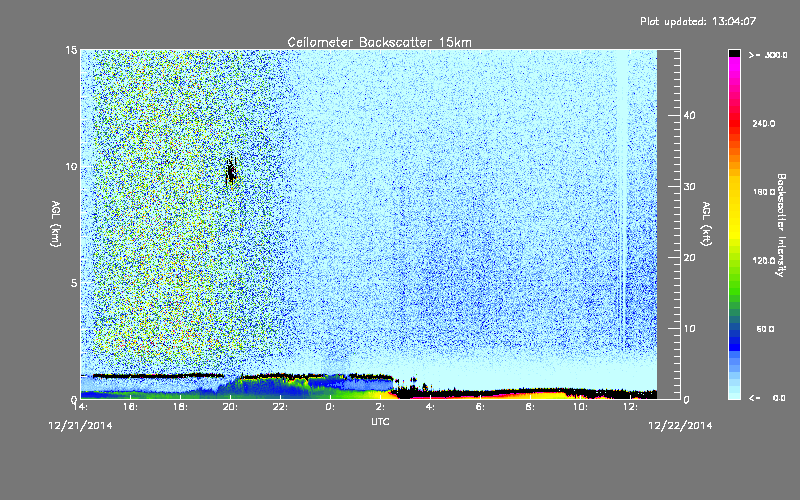800x500 pixels.
Task: Click the vertical light streak near 12:00 UTC
Action: [623, 199]
